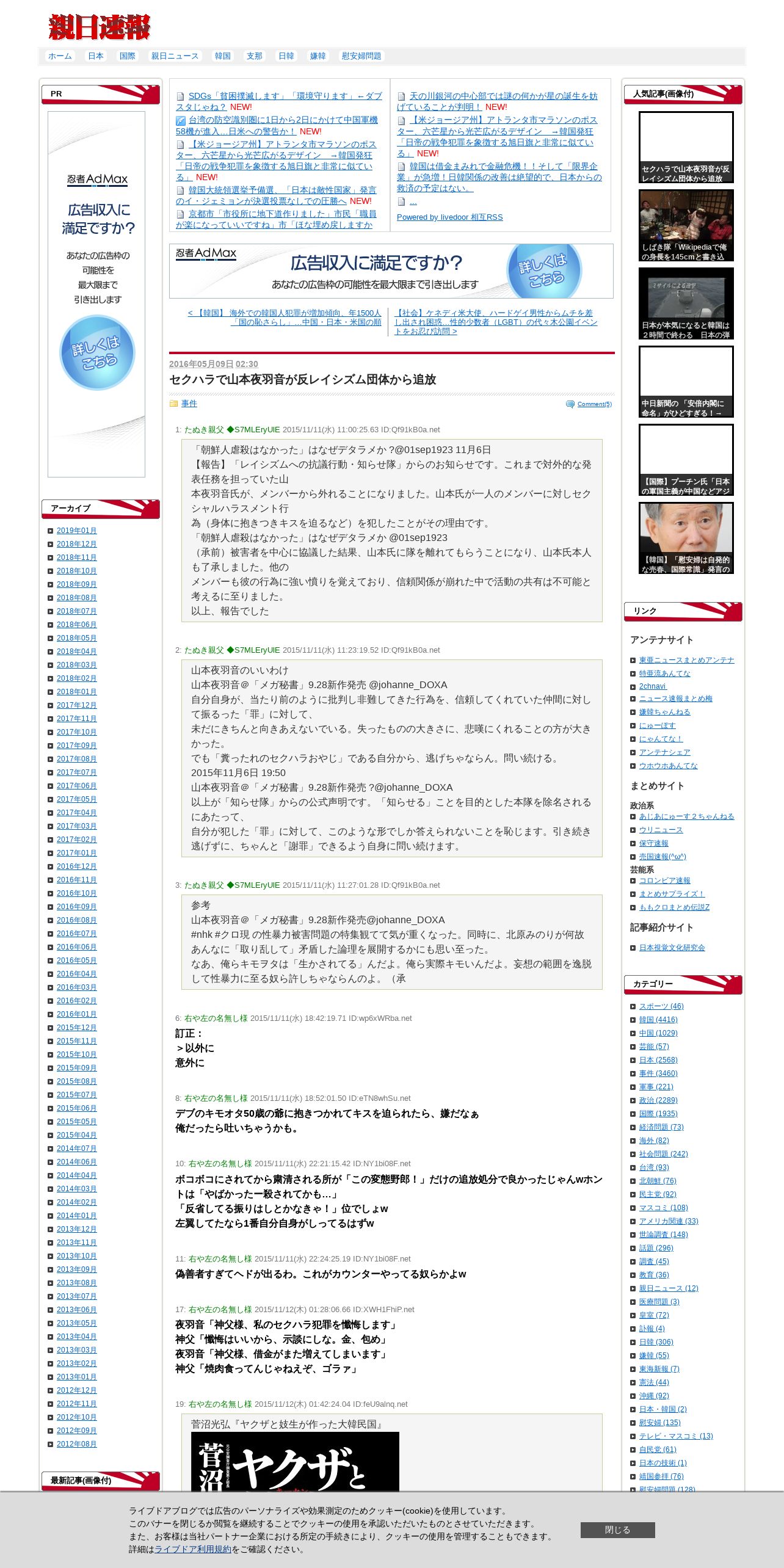This screenshot has width=784, height=1568.
Task: Click poster name たぬき親父 on comment 1
Action: (204, 430)
